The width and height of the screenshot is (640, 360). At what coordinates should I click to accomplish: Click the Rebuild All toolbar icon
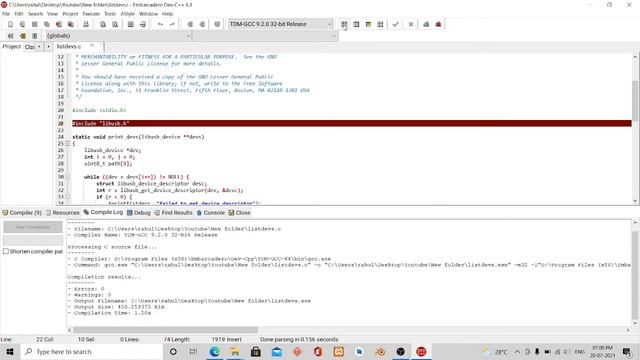[380, 24]
